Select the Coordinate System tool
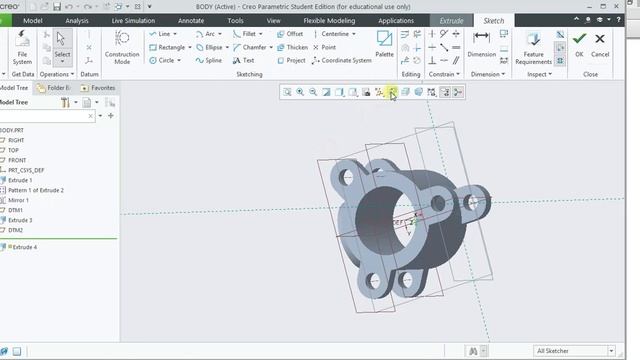This screenshot has width=640, height=360. pyautogui.click(x=342, y=60)
